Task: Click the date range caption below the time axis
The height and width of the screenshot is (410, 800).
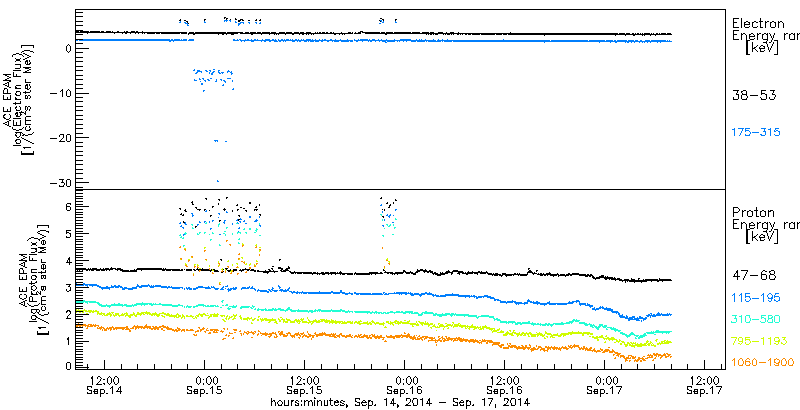Action: click(401, 403)
